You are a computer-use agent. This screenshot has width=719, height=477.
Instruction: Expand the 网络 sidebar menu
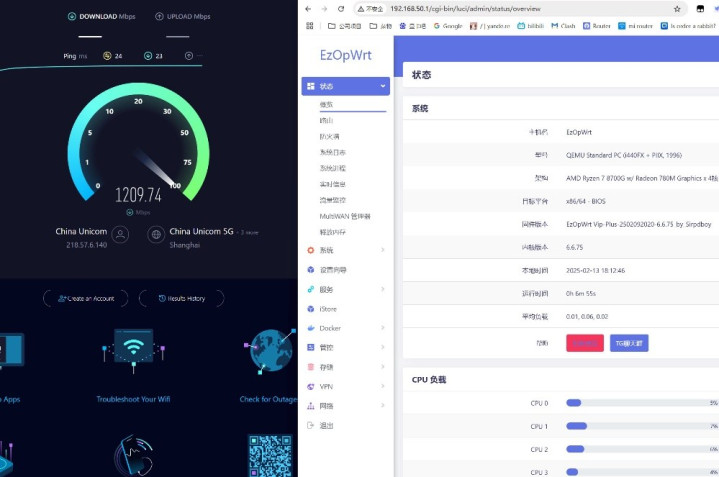click(382, 406)
